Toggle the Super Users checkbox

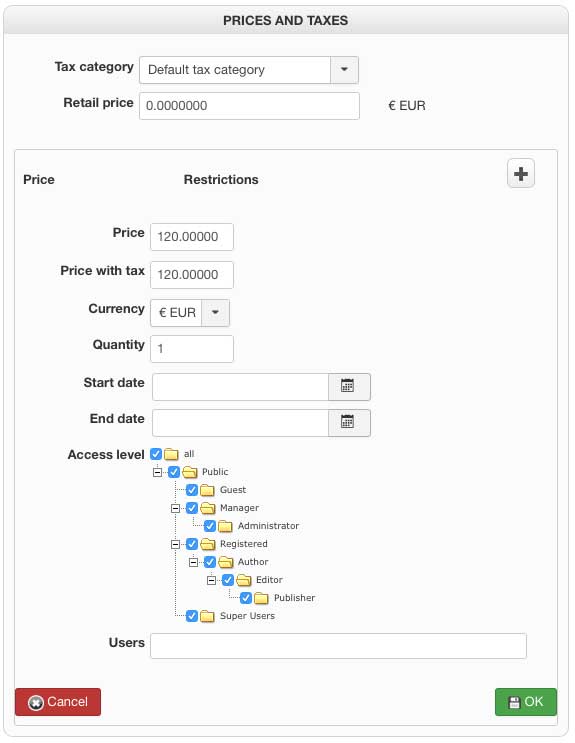tap(192, 616)
